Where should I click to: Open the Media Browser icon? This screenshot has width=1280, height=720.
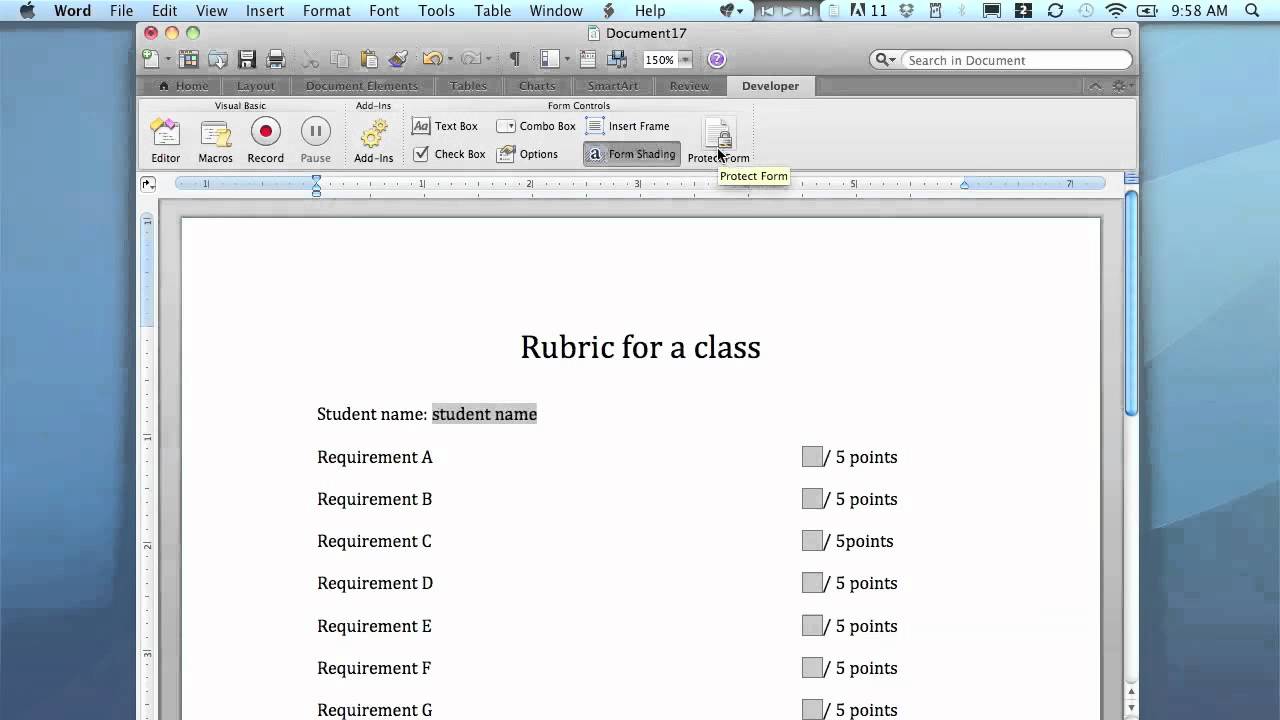pos(617,59)
